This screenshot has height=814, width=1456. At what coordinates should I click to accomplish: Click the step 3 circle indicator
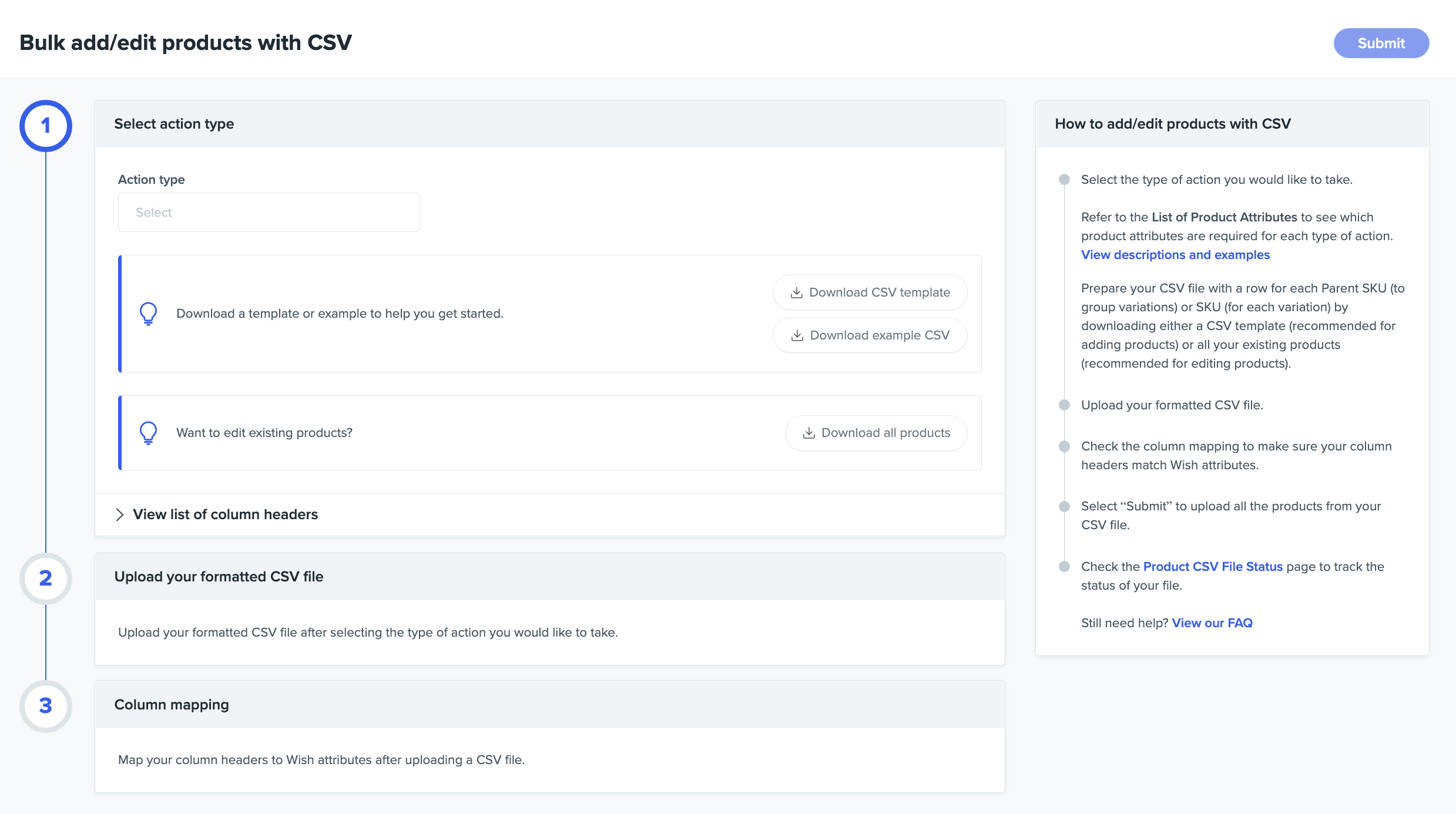point(46,706)
